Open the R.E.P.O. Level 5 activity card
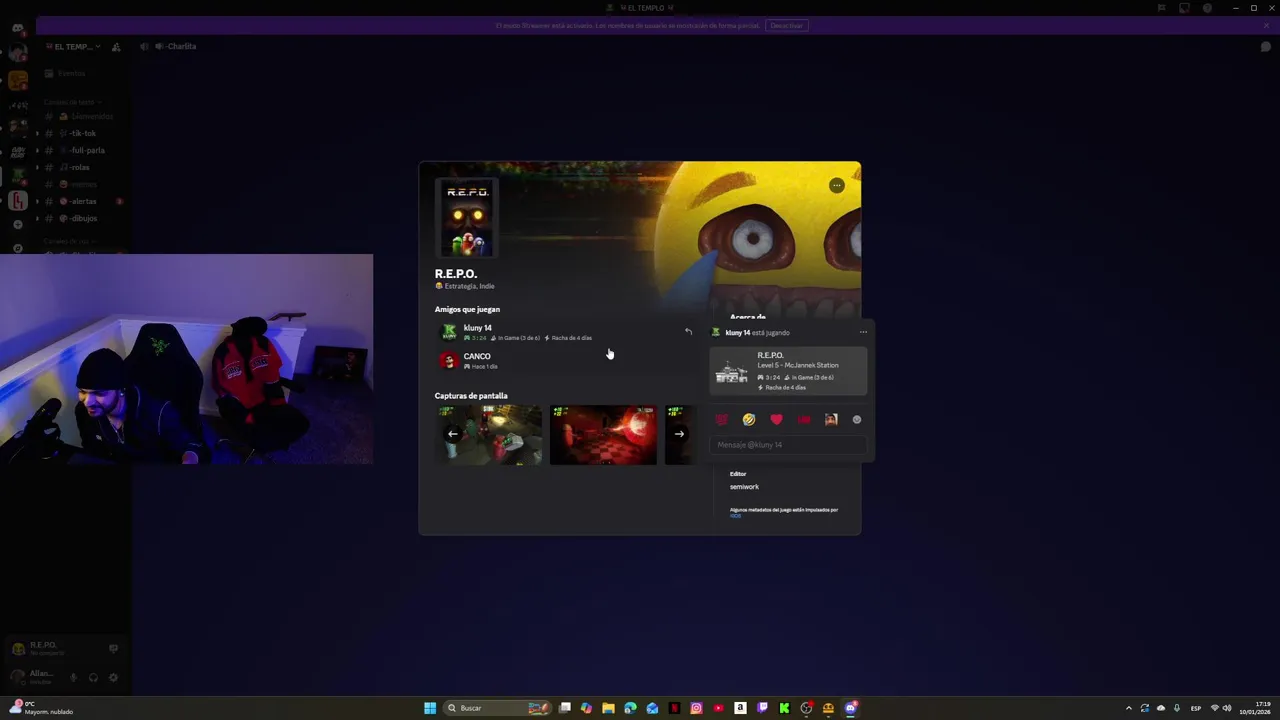The image size is (1280, 720). [788, 371]
